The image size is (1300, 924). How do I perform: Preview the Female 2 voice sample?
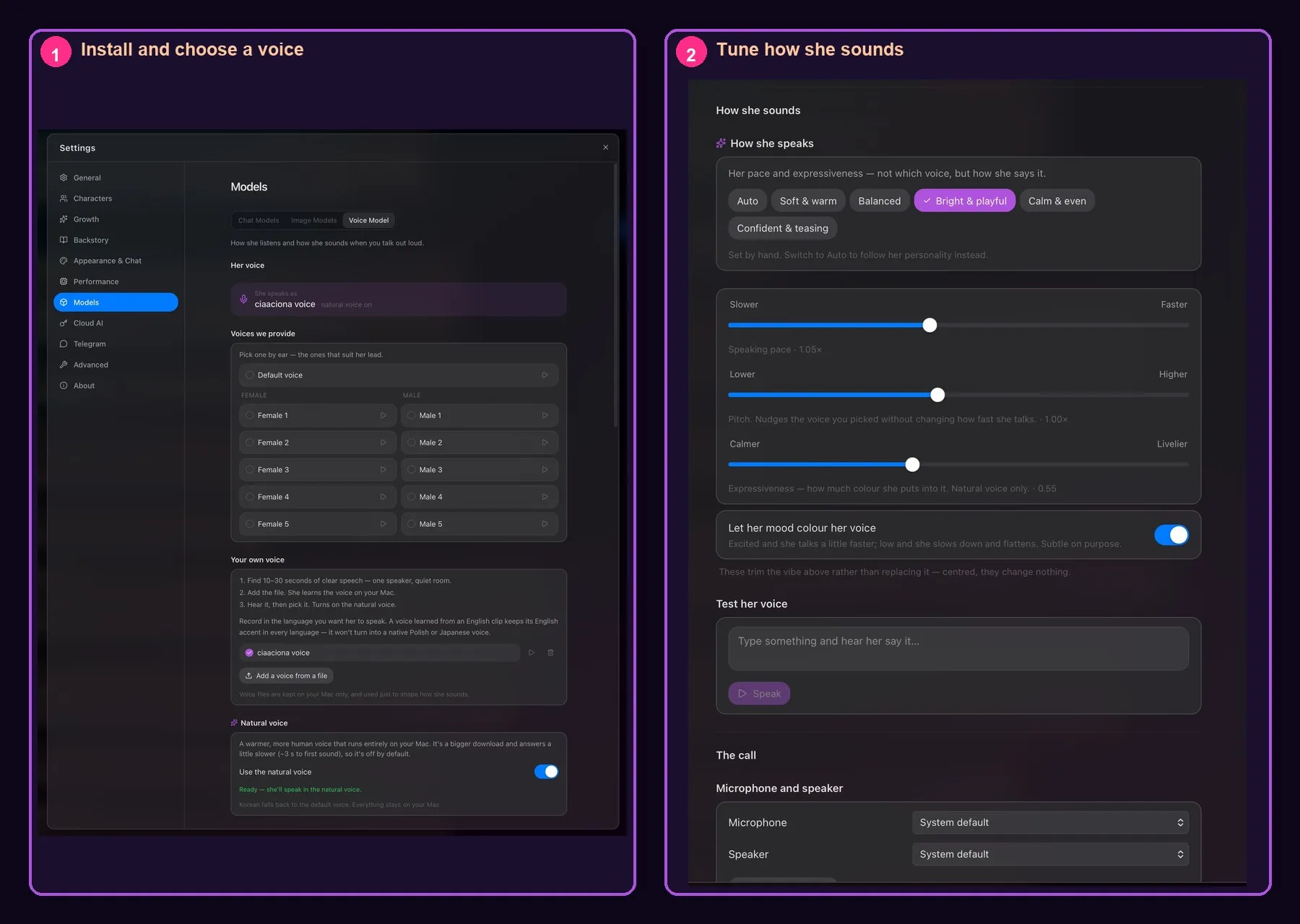coord(383,443)
